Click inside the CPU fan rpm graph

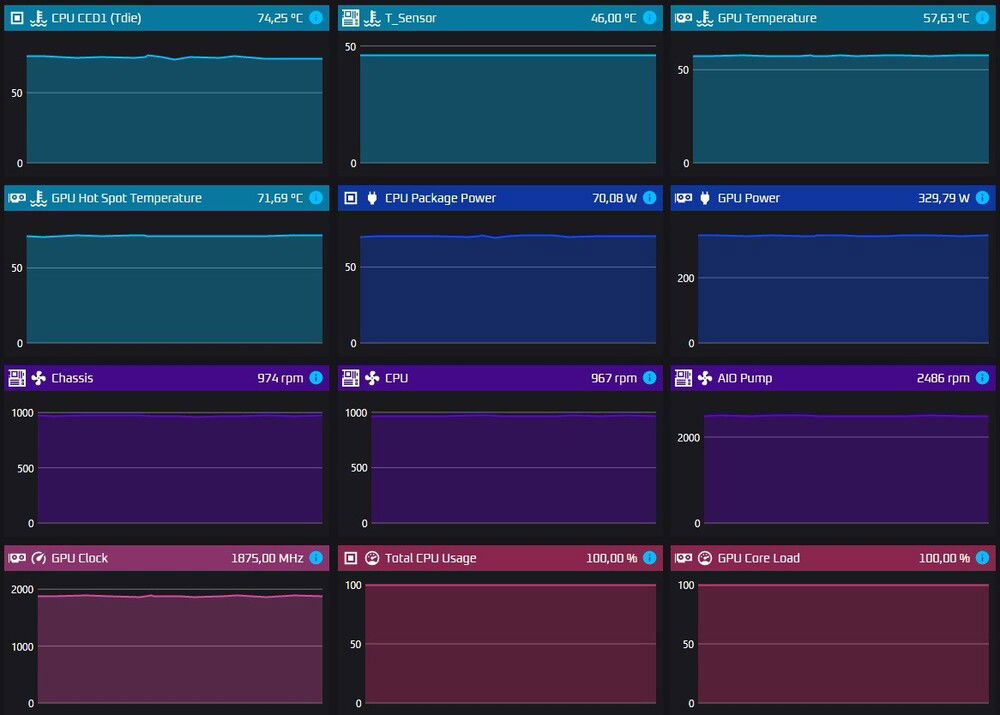(513, 470)
